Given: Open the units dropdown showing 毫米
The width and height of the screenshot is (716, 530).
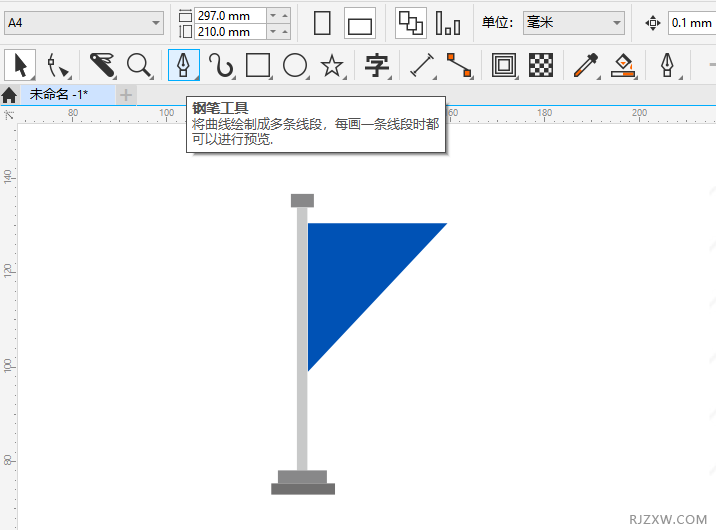Looking at the screenshot, I should coord(574,22).
